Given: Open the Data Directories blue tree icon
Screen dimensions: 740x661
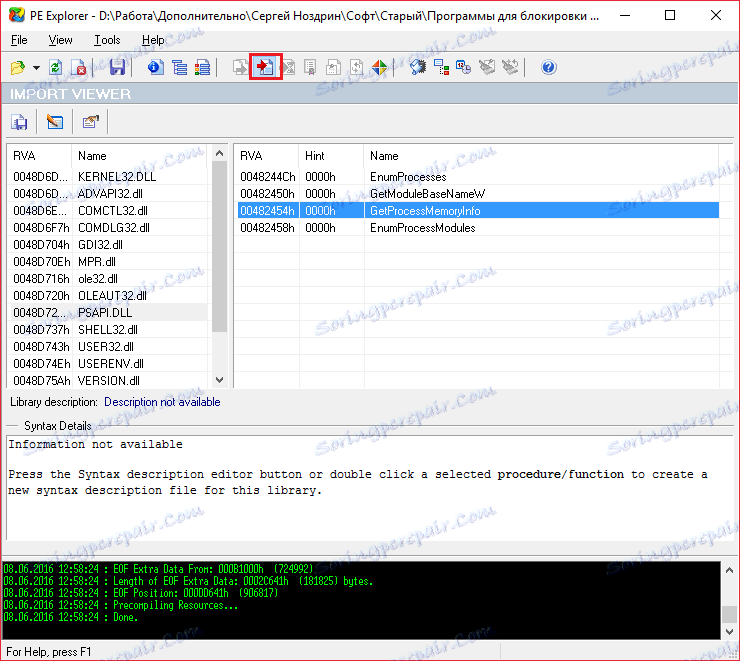Looking at the screenshot, I should pyautogui.click(x=179, y=67).
